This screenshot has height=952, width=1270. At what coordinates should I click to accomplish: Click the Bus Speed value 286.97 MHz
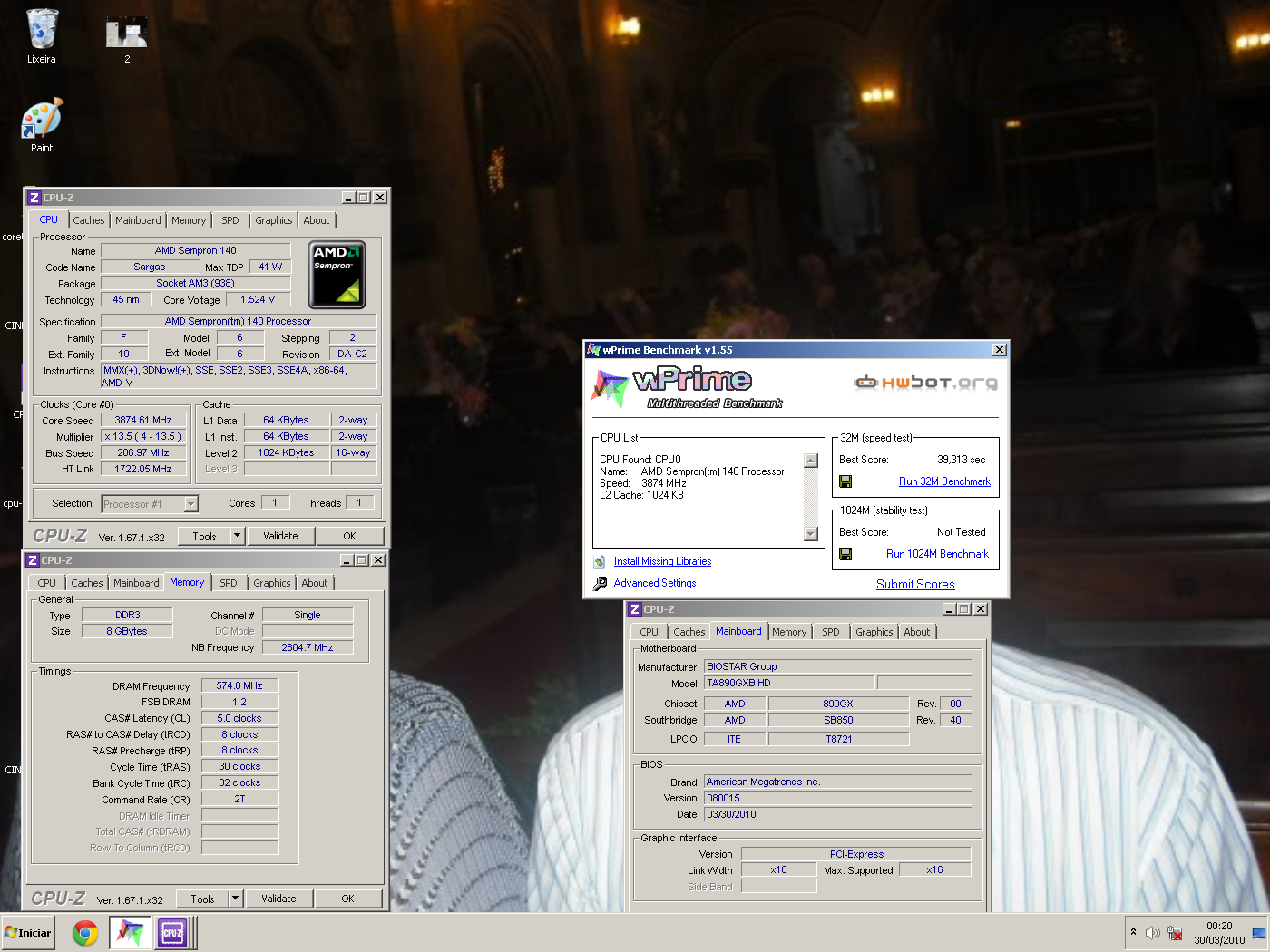tap(143, 453)
